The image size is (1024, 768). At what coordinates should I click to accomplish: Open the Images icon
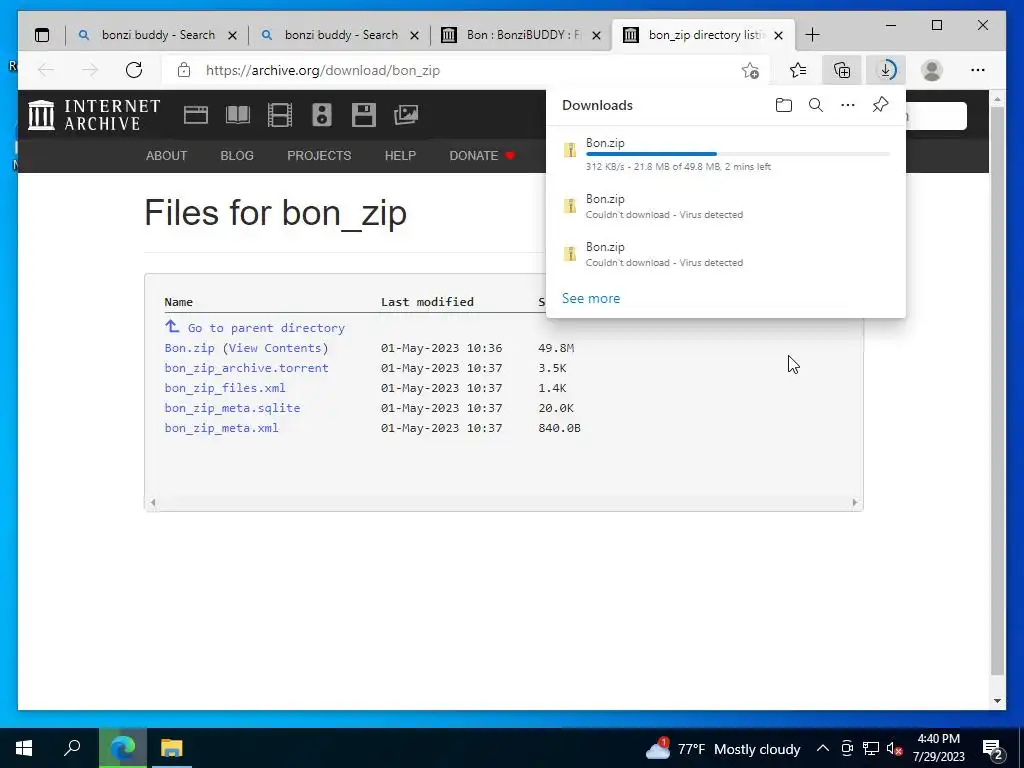pyautogui.click(x=406, y=115)
